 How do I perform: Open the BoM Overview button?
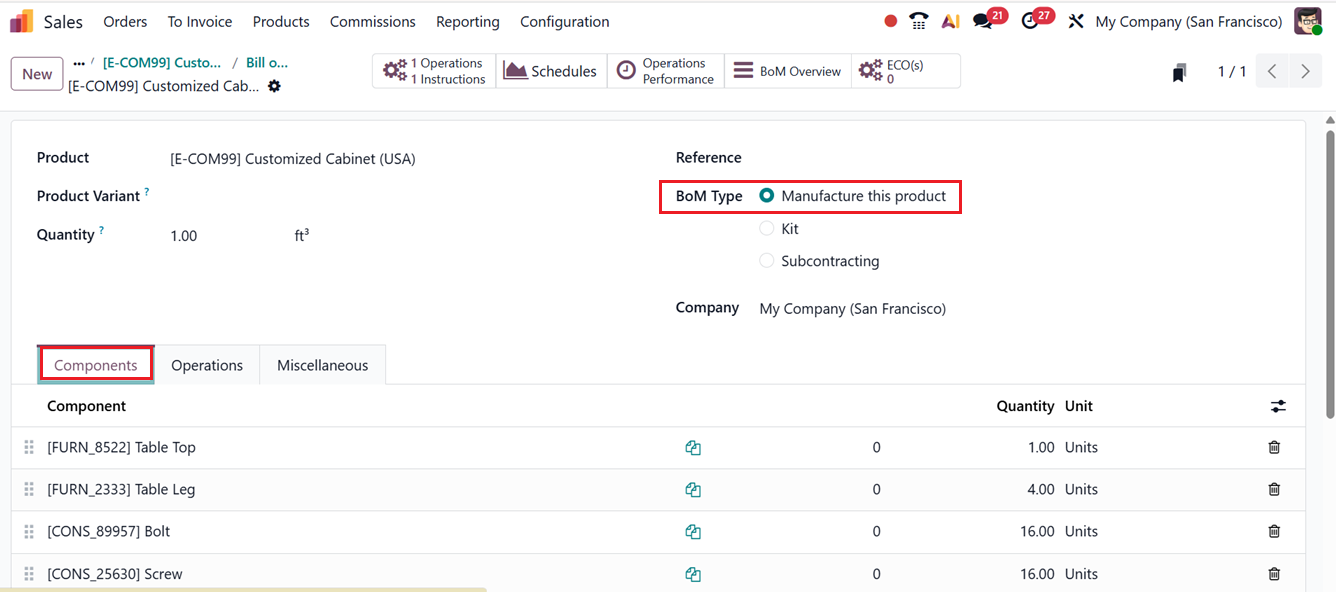788,71
